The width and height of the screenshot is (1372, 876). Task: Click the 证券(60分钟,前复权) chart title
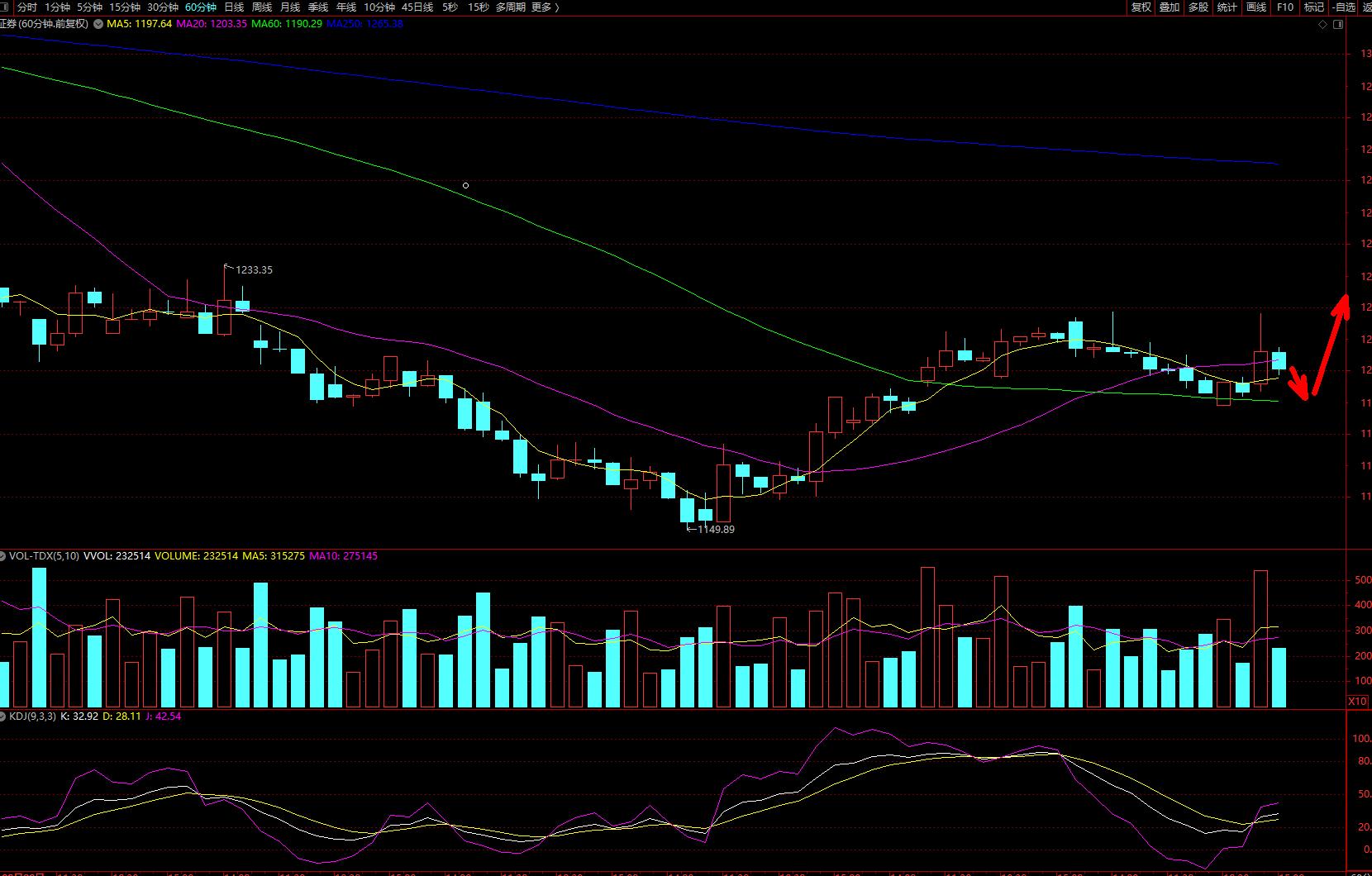click(44, 24)
